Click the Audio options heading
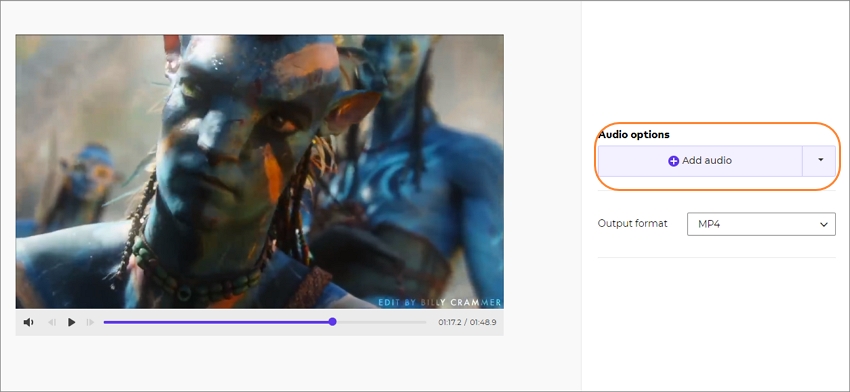The height and width of the screenshot is (392, 850). point(634,134)
